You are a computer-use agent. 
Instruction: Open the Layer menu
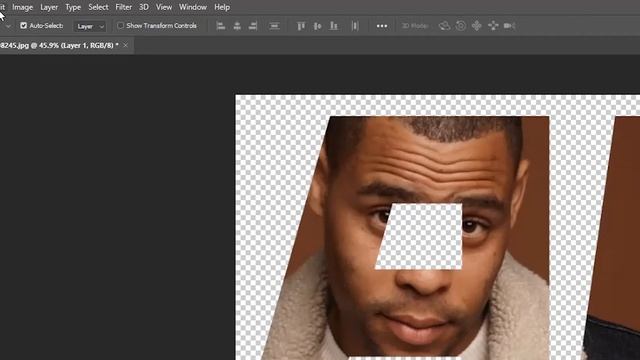coord(49,7)
